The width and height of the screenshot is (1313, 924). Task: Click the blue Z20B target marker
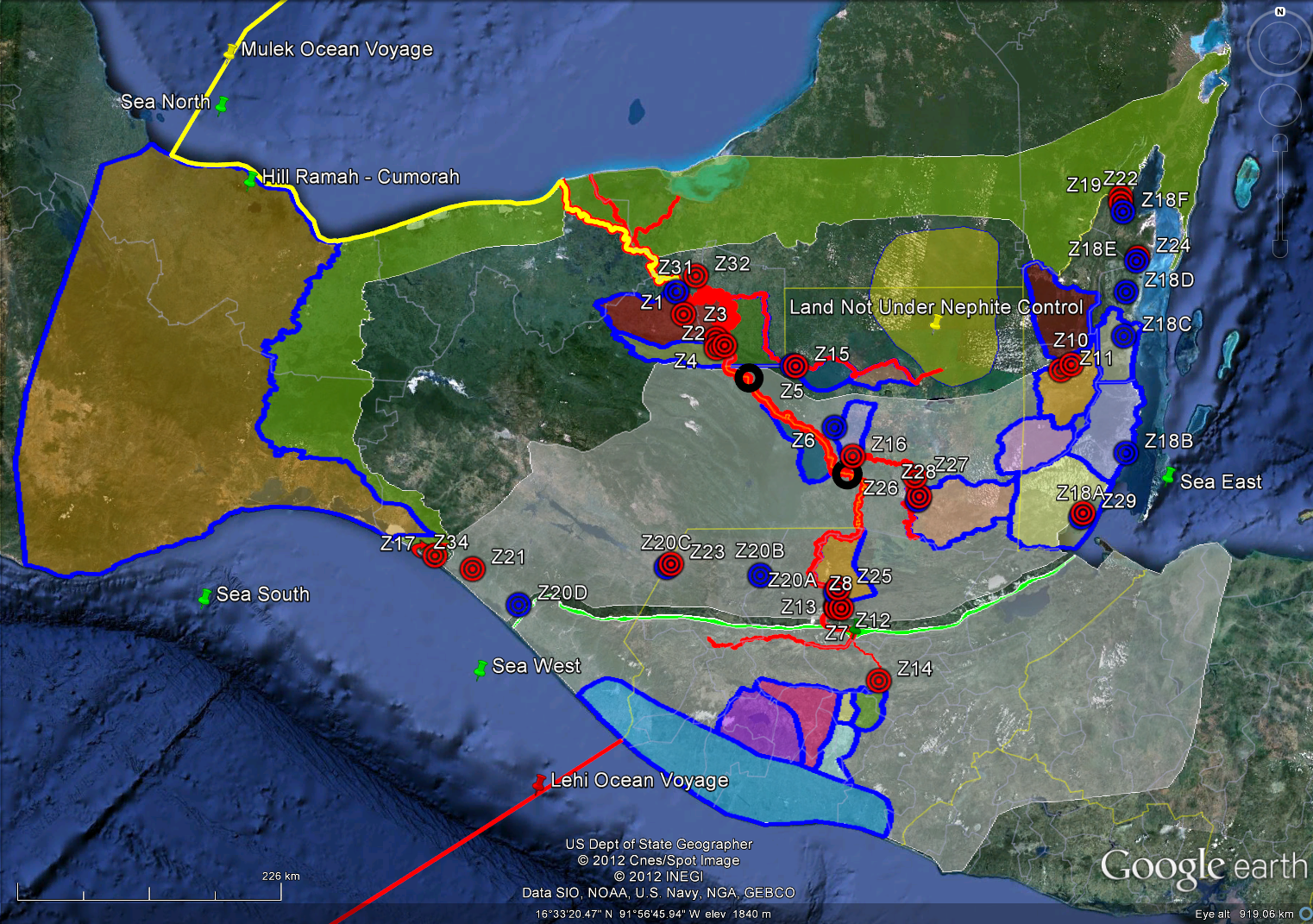(759, 575)
